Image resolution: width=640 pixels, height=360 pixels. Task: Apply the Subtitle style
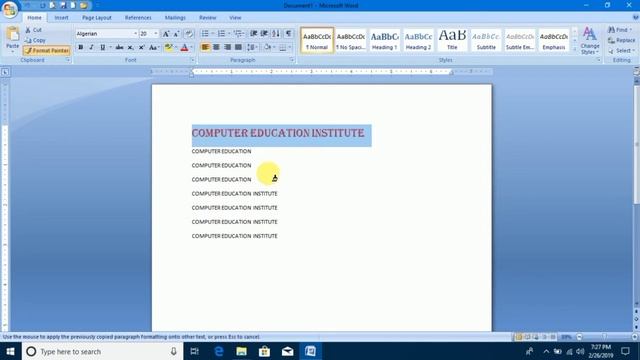coord(486,40)
